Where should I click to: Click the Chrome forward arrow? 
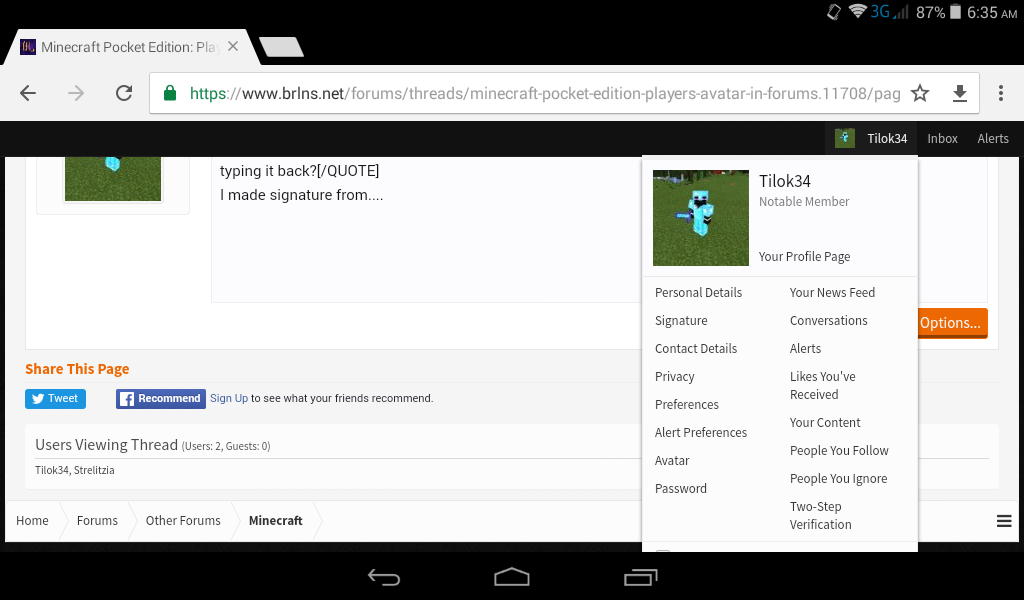(x=76, y=93)
